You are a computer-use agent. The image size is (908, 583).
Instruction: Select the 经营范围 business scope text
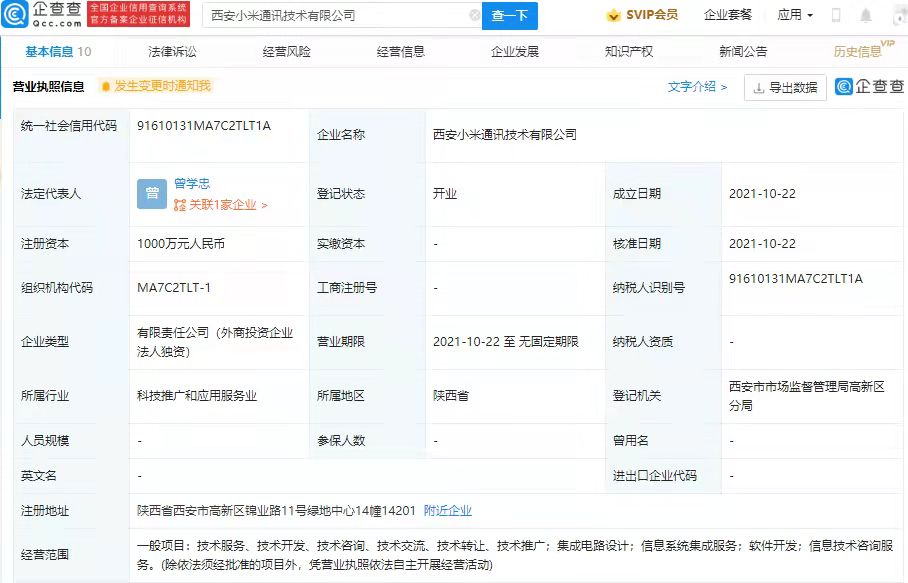coord(515,555)
